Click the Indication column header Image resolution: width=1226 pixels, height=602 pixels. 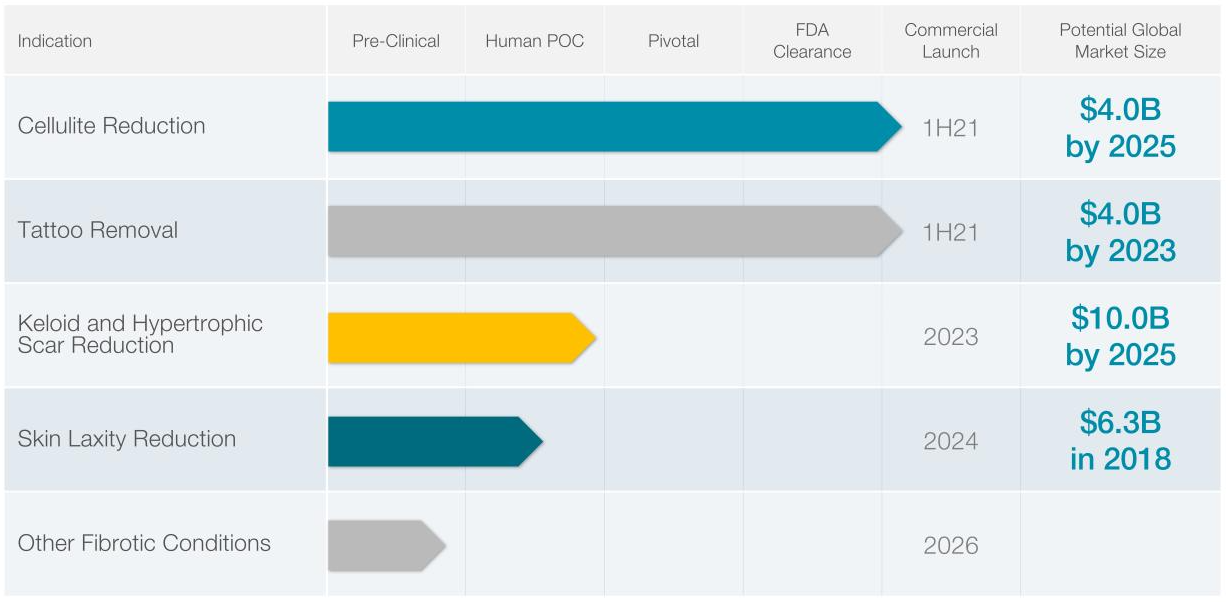click(x=55, y=41)
